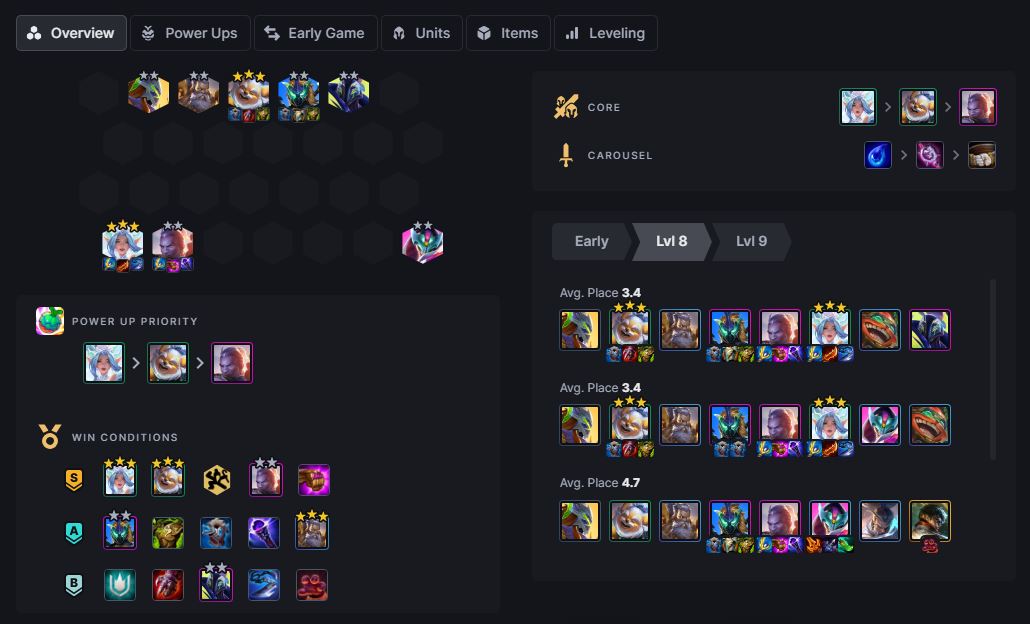Open the Units tab

coord(422,33)
